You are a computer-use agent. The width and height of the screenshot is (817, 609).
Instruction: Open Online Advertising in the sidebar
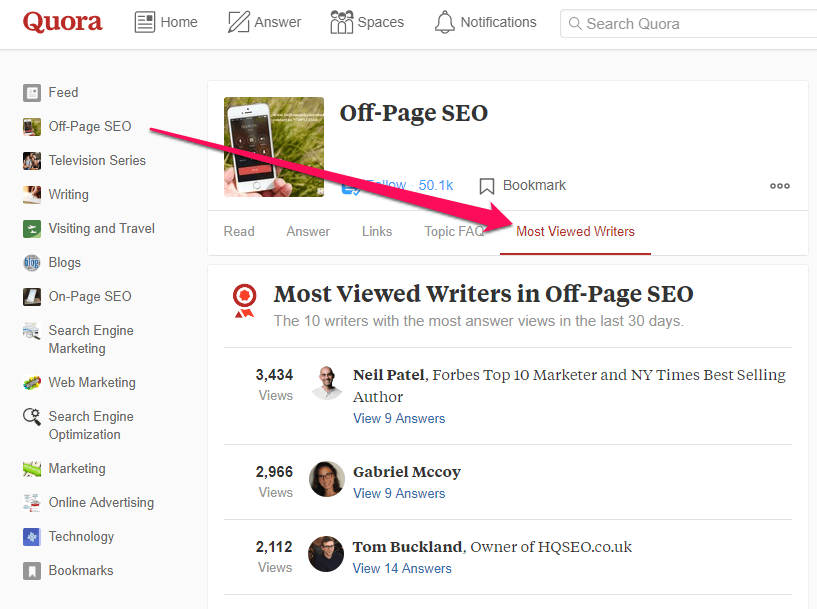click(101, 503)
